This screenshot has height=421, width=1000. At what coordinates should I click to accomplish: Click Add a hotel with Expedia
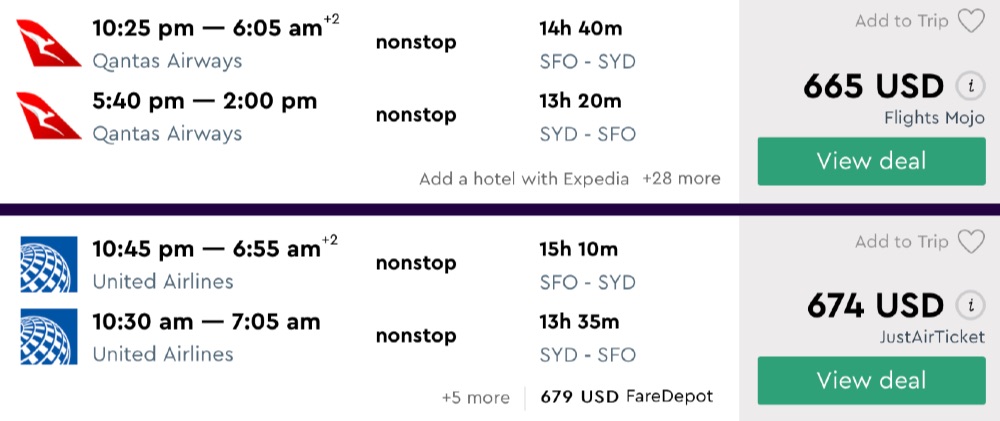[x=524, y=179]
